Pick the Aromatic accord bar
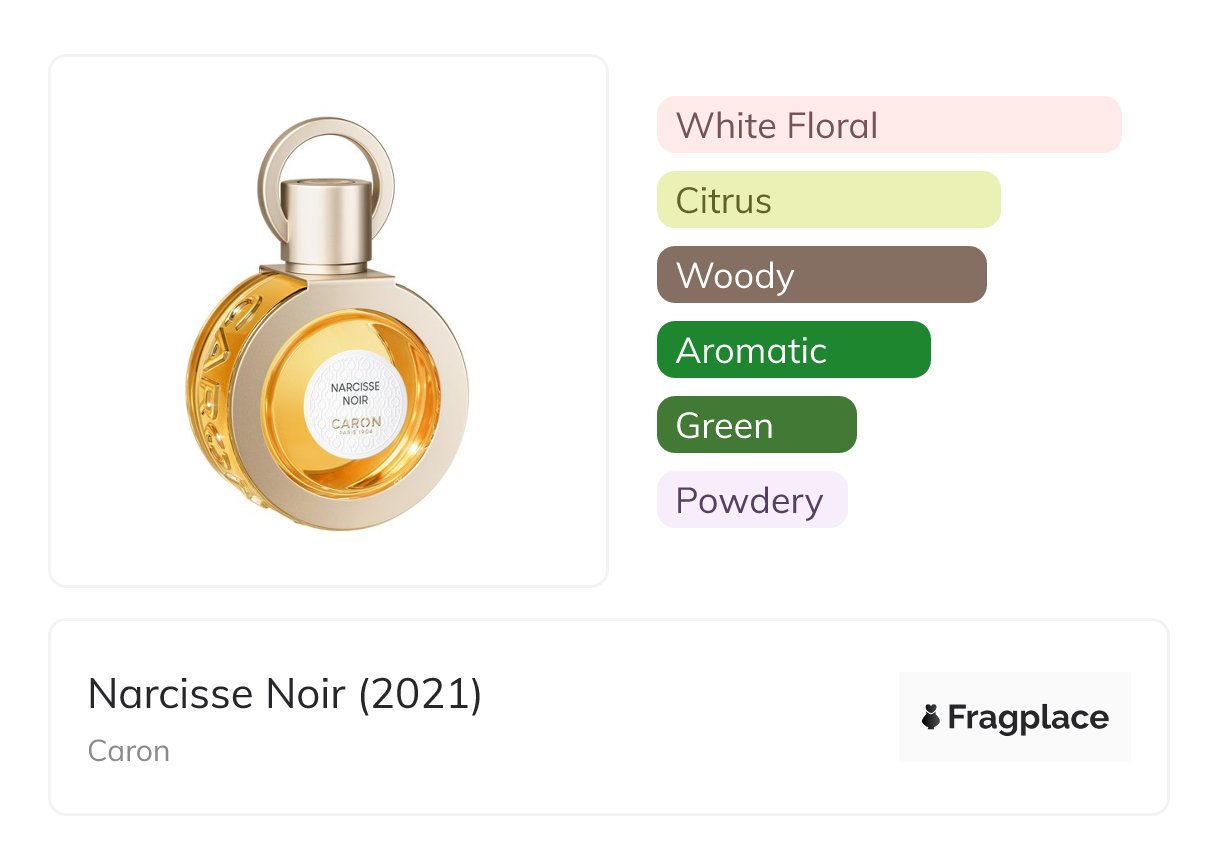 (794, 350)
